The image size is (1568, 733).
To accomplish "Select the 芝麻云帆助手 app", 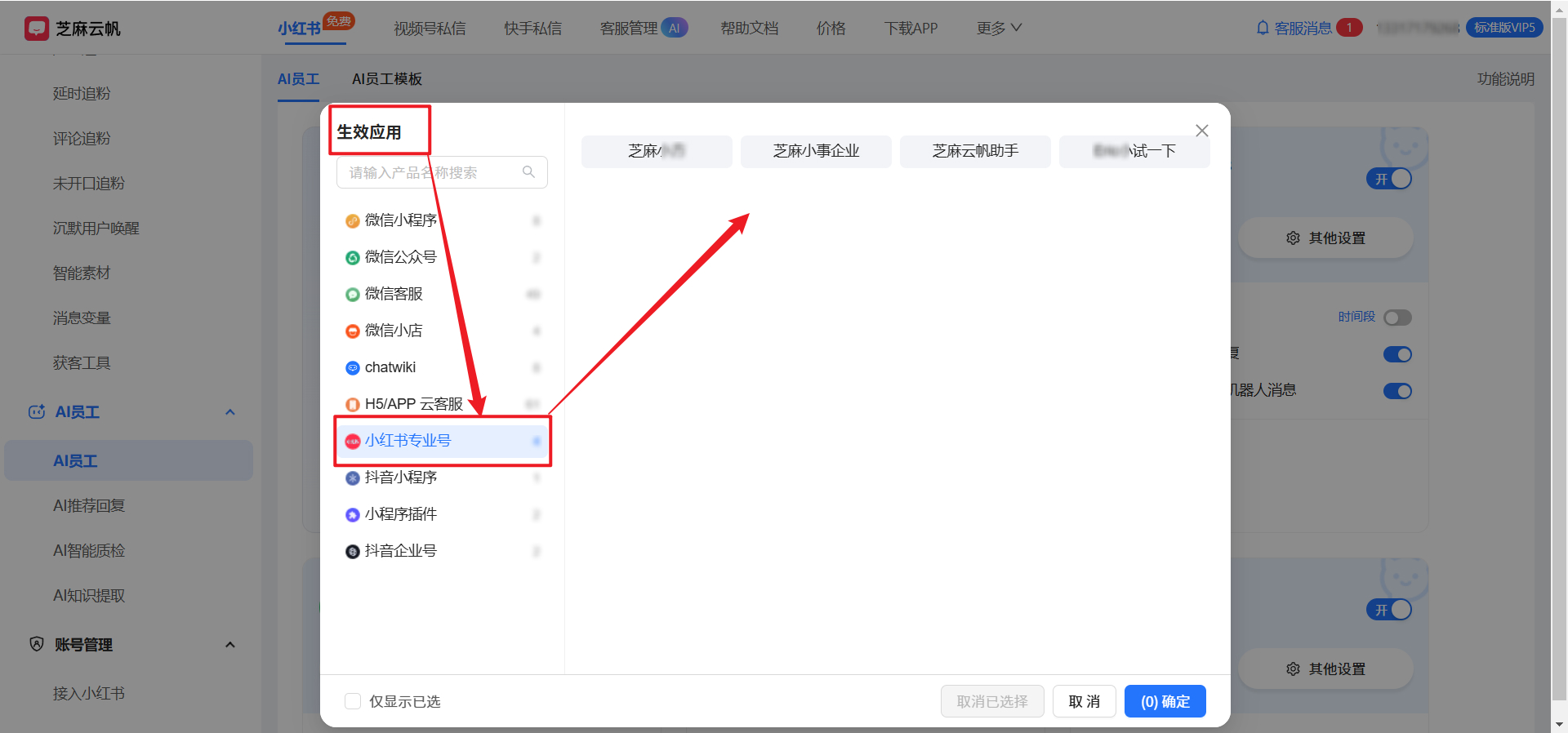I will (975, 151).
